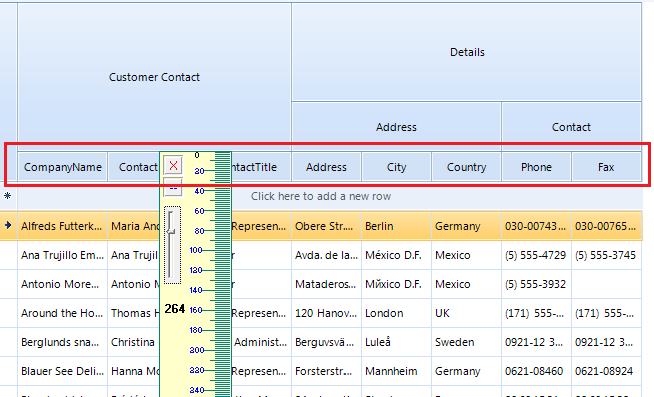Click the Details group header
The image size is (654, 397).
click(x=467, y=52)
